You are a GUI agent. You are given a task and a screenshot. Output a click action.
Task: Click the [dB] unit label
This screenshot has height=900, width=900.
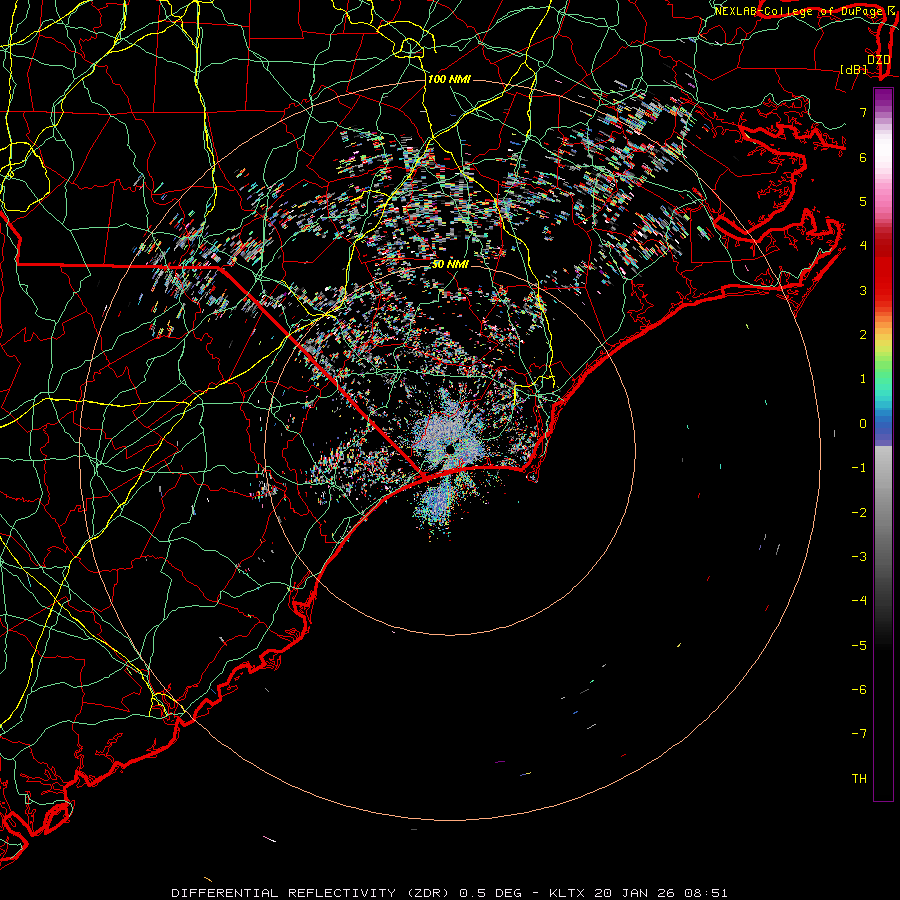point(854,69)
